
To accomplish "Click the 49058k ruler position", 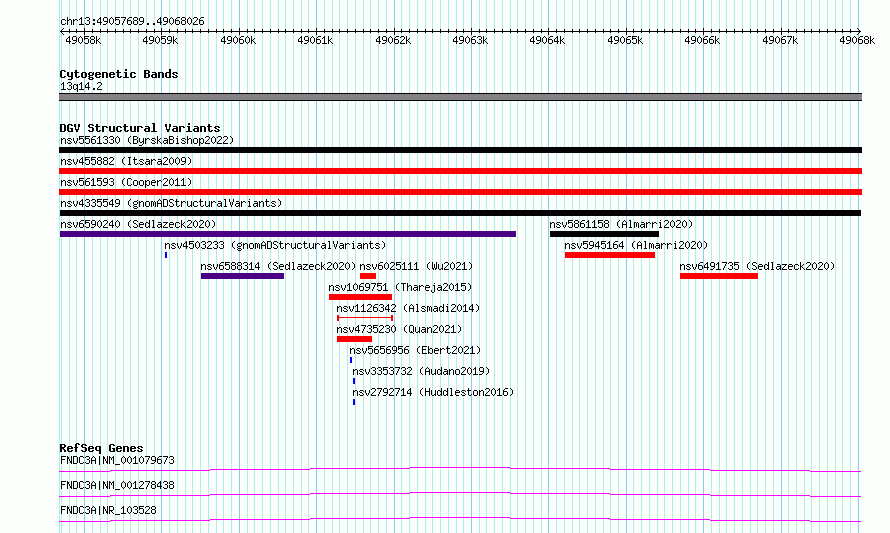I will pyautogui.click(x=83, y=40).
